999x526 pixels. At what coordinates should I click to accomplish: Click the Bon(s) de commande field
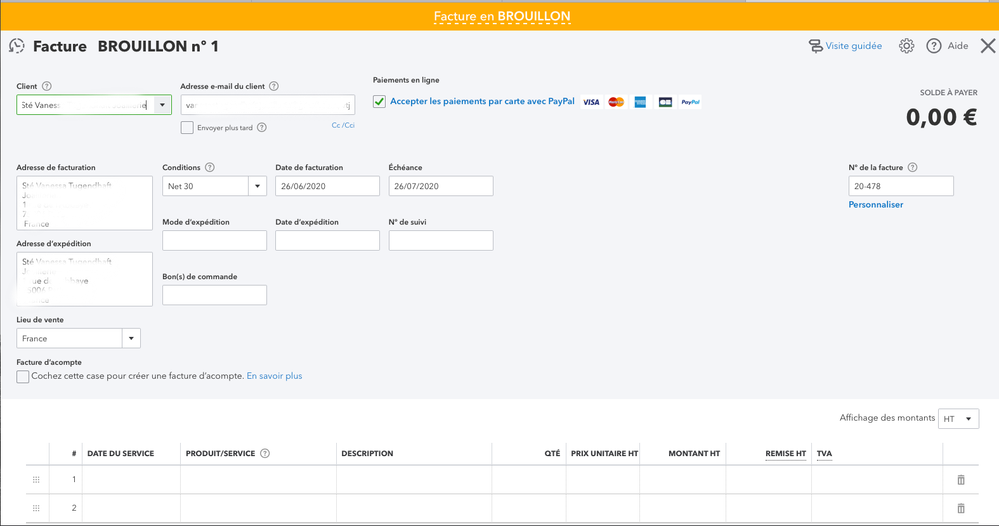215,295
